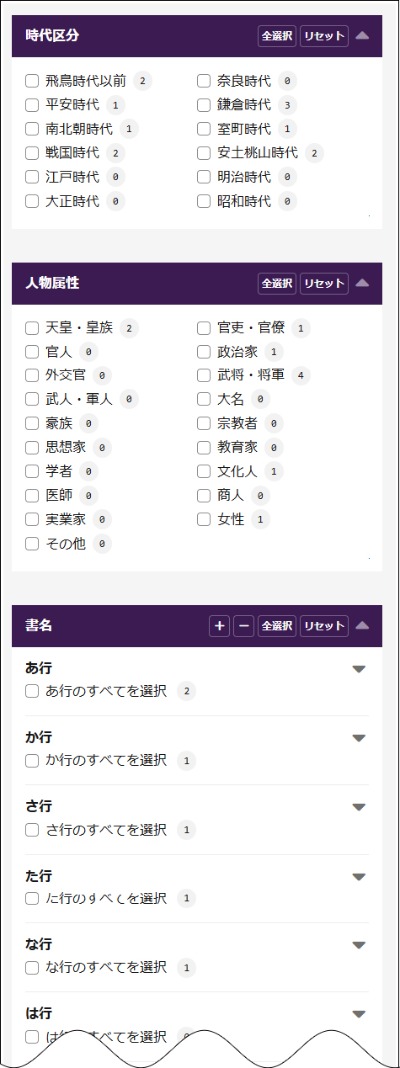The image size is (400, 1068).
Task: Expand the あ行 section arrow
Action: click(359, 670)
